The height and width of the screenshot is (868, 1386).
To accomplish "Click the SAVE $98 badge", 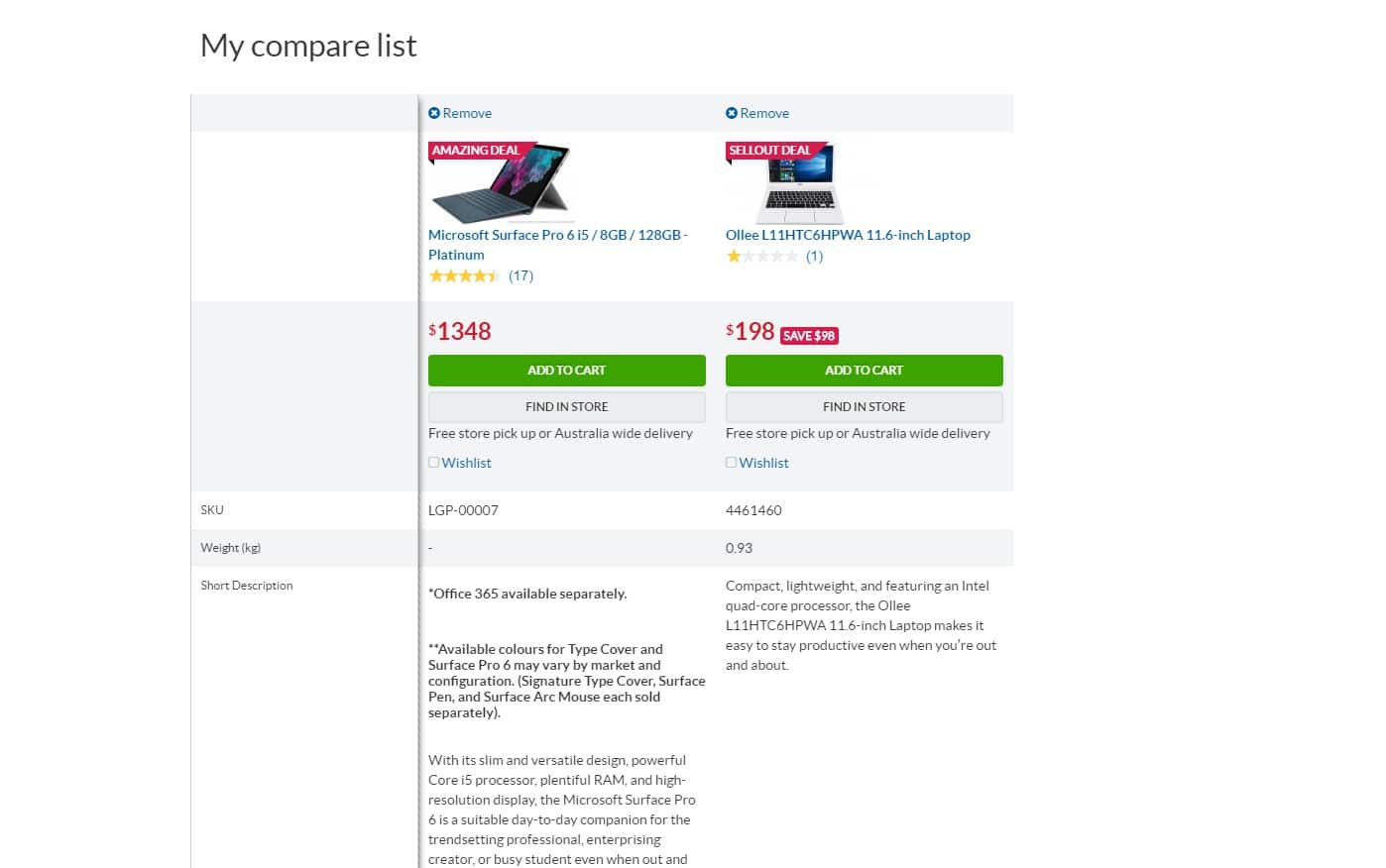I will pyautogui.click(x=809, y=336).
